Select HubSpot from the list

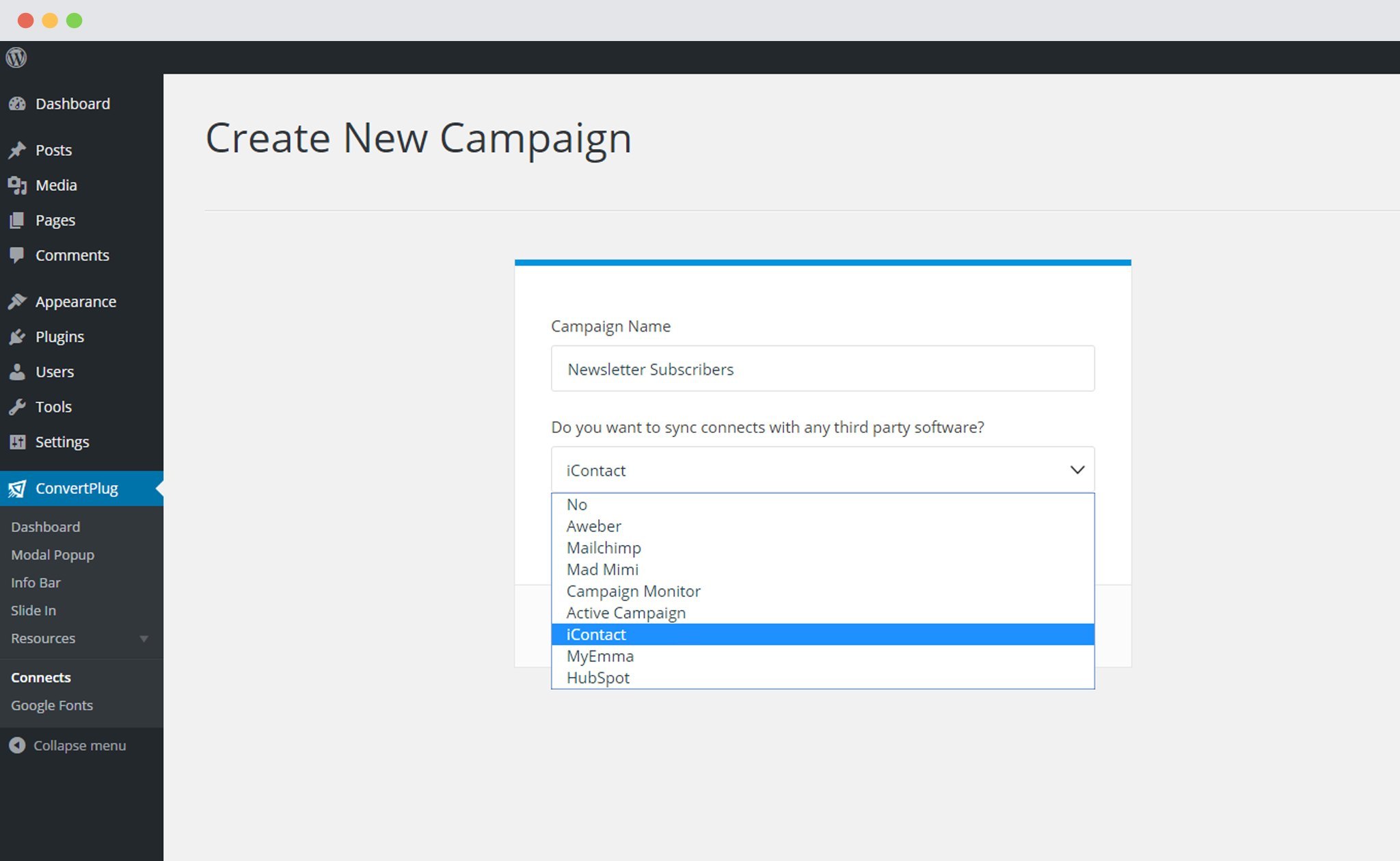tap(822, 678)
